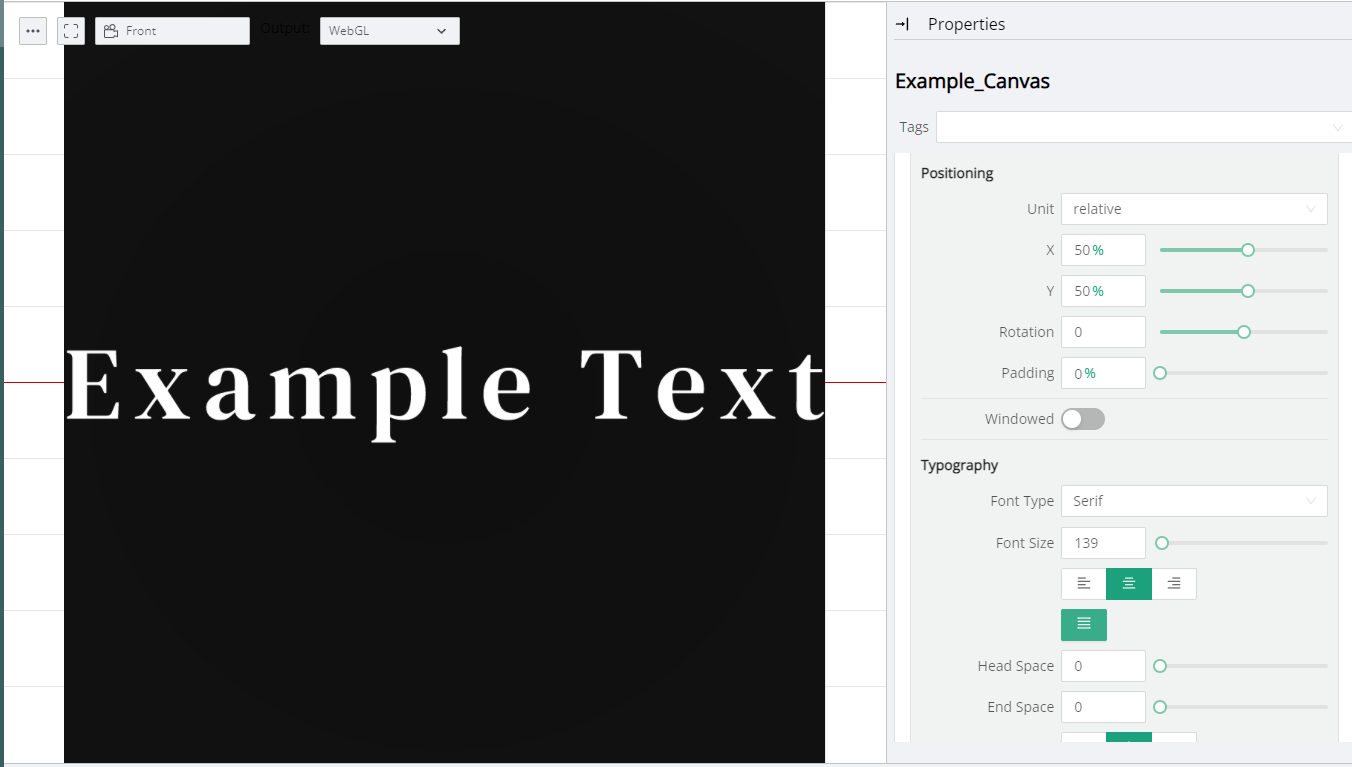Select center text alignment
The width and height of the screenshot is (1352, 767).
[1129, 584]
